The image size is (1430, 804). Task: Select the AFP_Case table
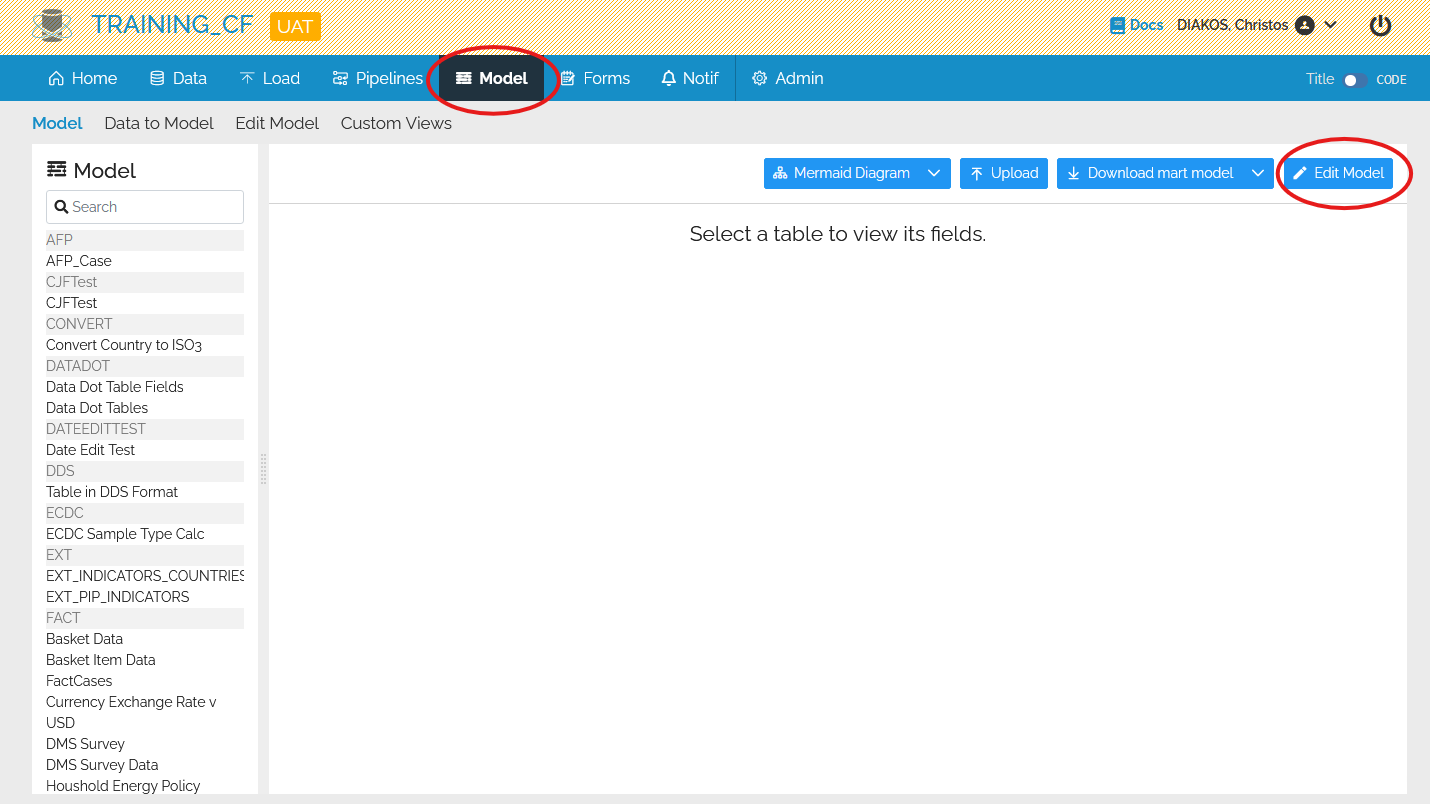click(x=79, y=261)
